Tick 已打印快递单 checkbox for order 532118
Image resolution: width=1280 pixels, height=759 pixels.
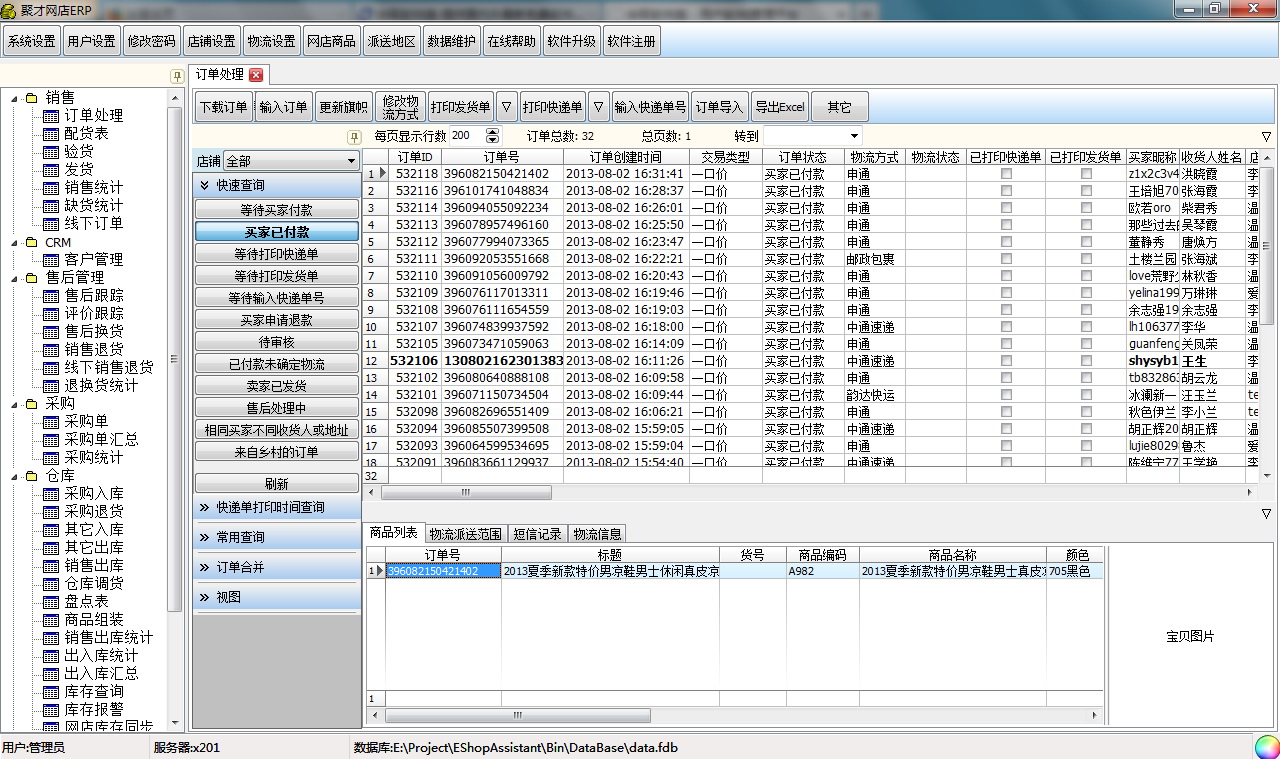1006,174
